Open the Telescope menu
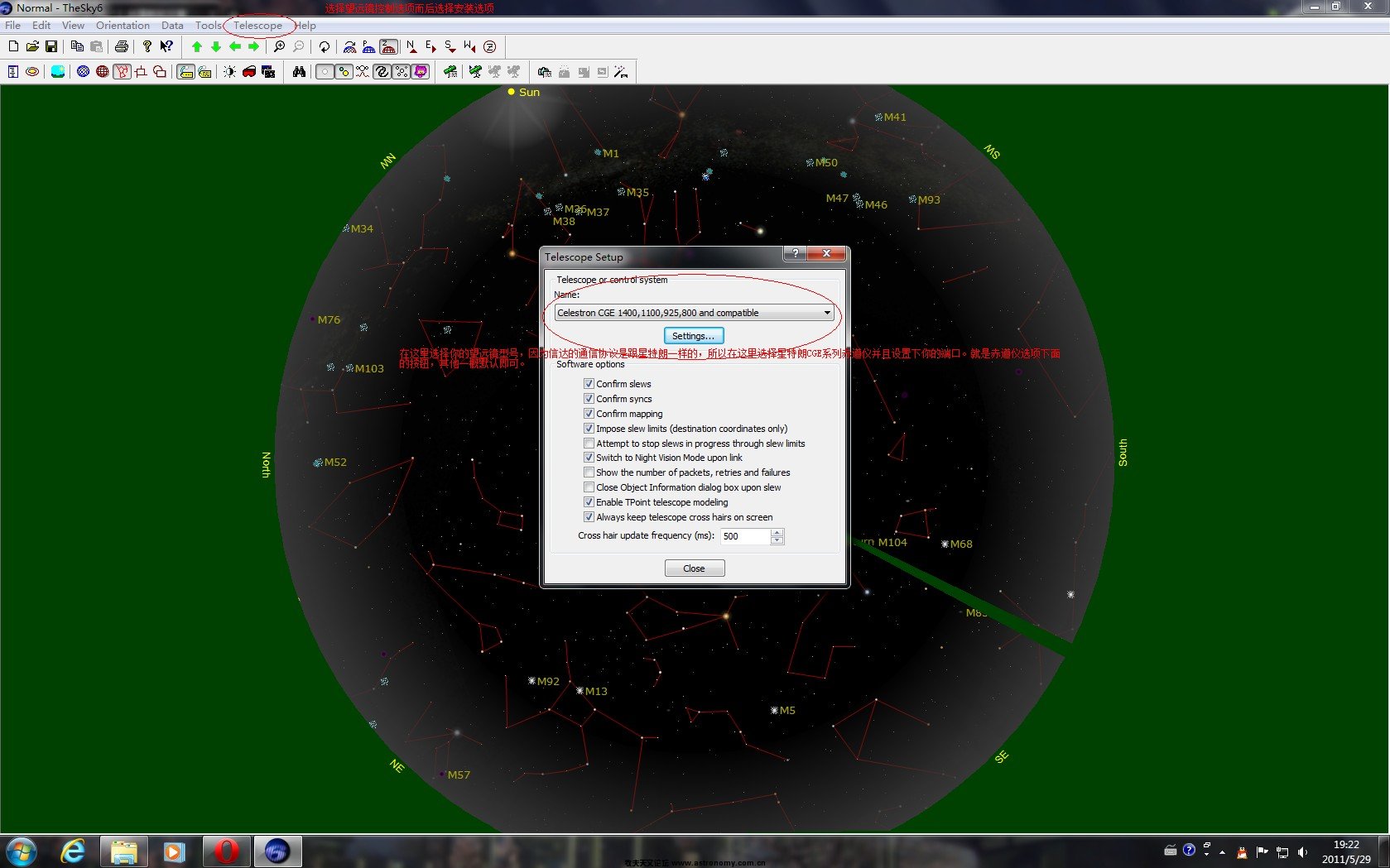The width and height of the screenshot is (1390, 868). coord(257,26)
